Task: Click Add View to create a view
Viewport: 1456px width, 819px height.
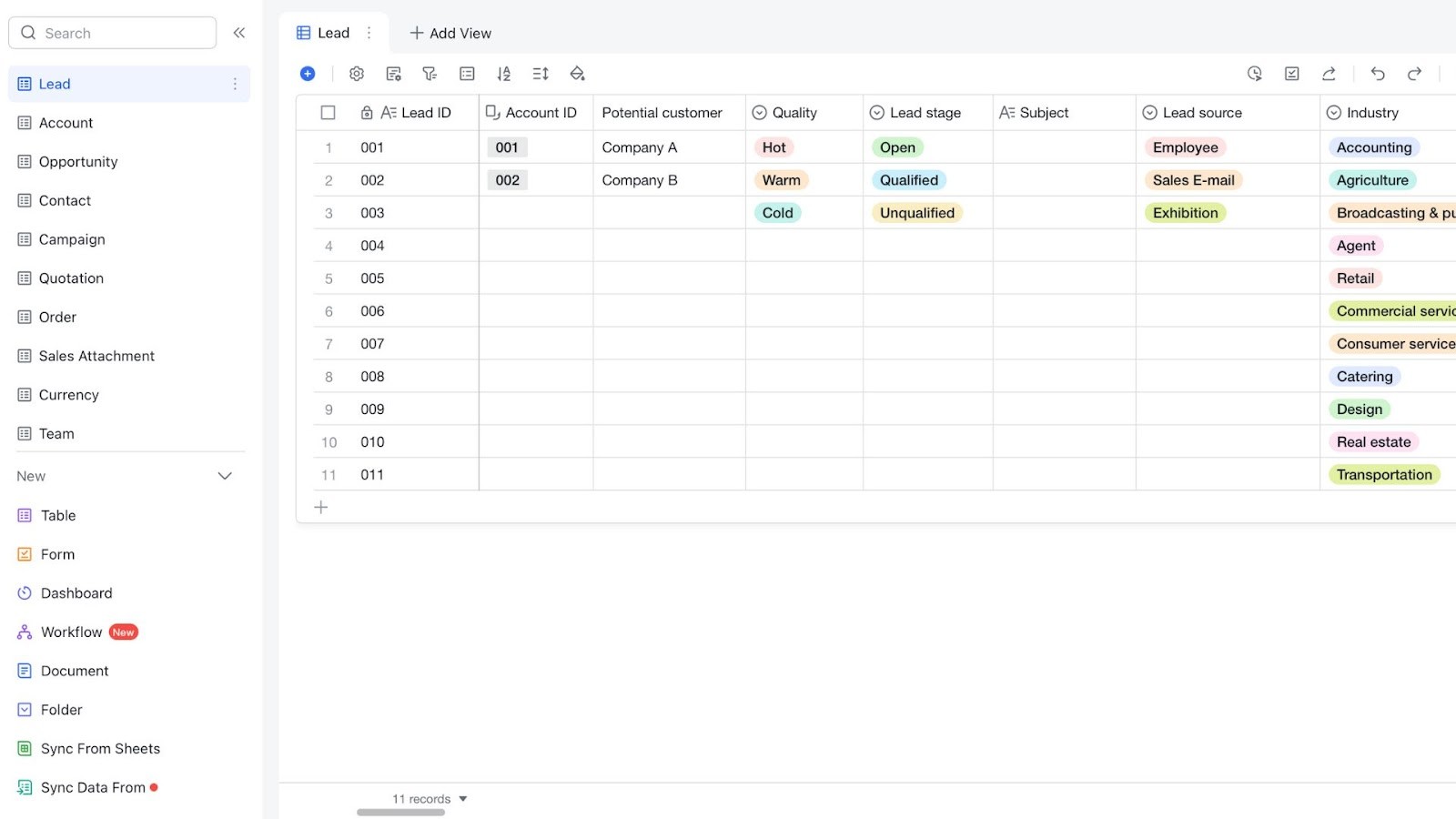Action: point(450,33)
